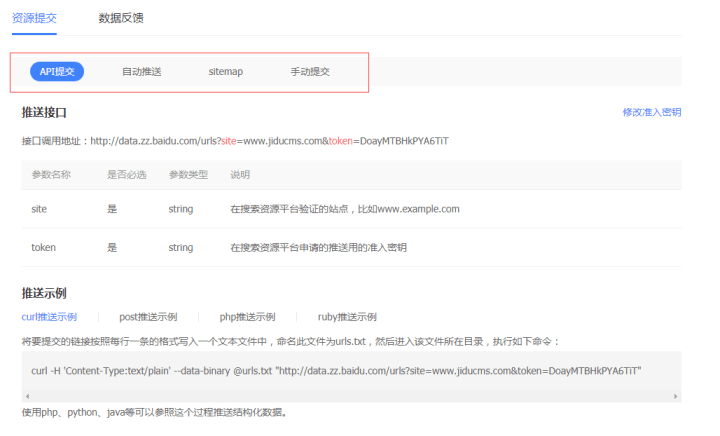720x436 pixels.
Task: Click the urls.txt instruction sentence
Action: pyautogui.click(x=291, y=342)
